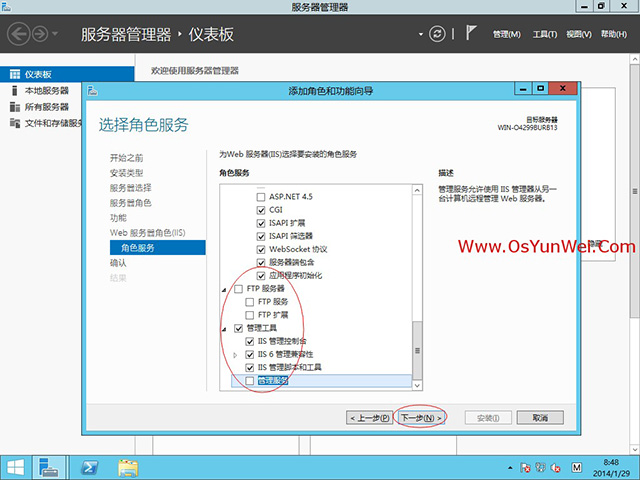This screenshot has height=480, width=640.
Task: Click the 仪表板 dashboard icon in sidebar
Action: (x=15, y=74)
